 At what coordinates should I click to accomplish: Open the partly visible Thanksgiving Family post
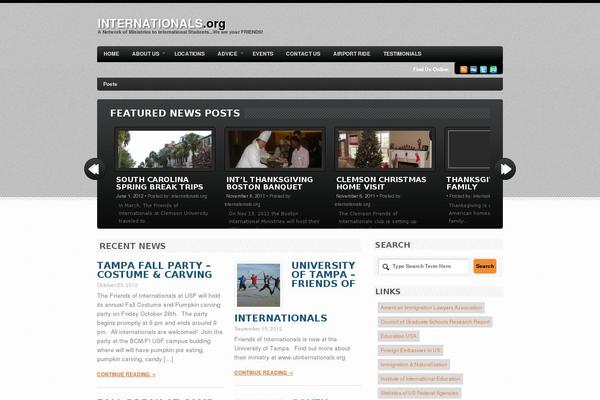pyautogui.click(x=468, y=183)
